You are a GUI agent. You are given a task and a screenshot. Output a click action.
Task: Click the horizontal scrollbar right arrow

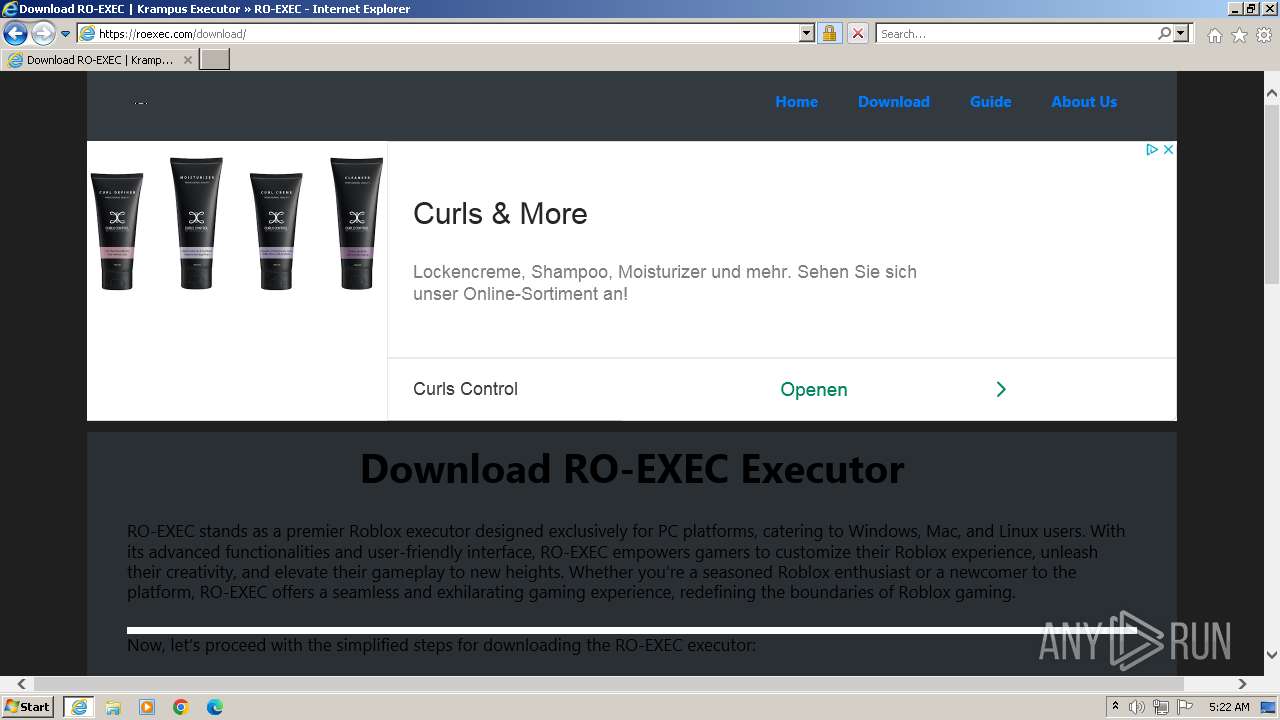click(x=1242, y=684)
